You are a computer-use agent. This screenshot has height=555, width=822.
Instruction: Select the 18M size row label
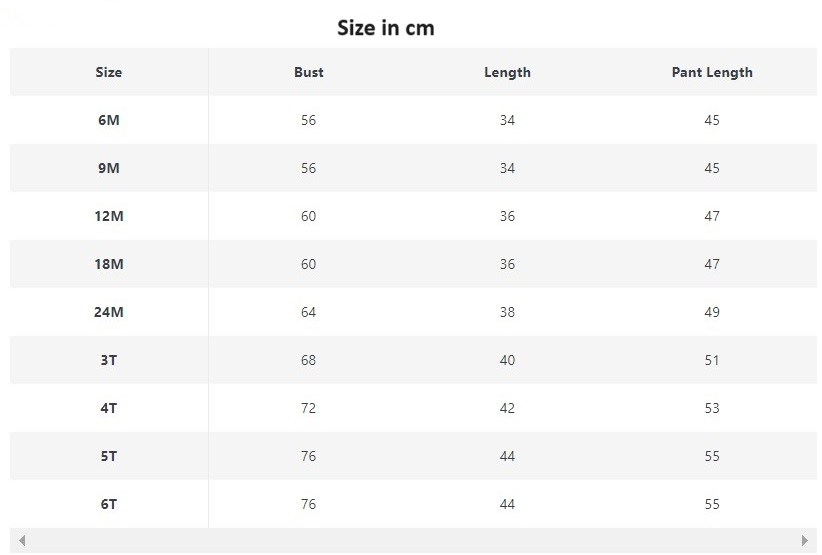pos(109,264)
